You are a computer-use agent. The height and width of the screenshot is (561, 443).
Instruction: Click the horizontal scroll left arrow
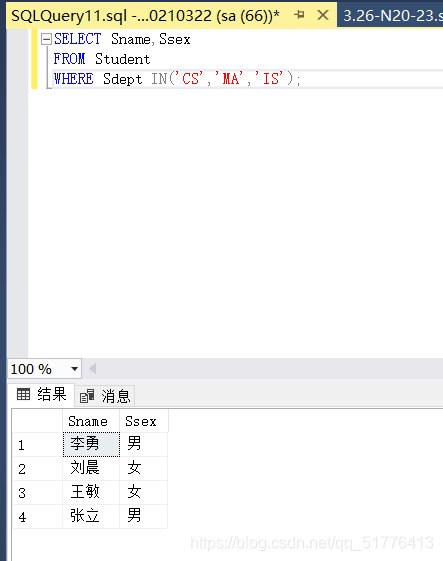coord(92,369)
